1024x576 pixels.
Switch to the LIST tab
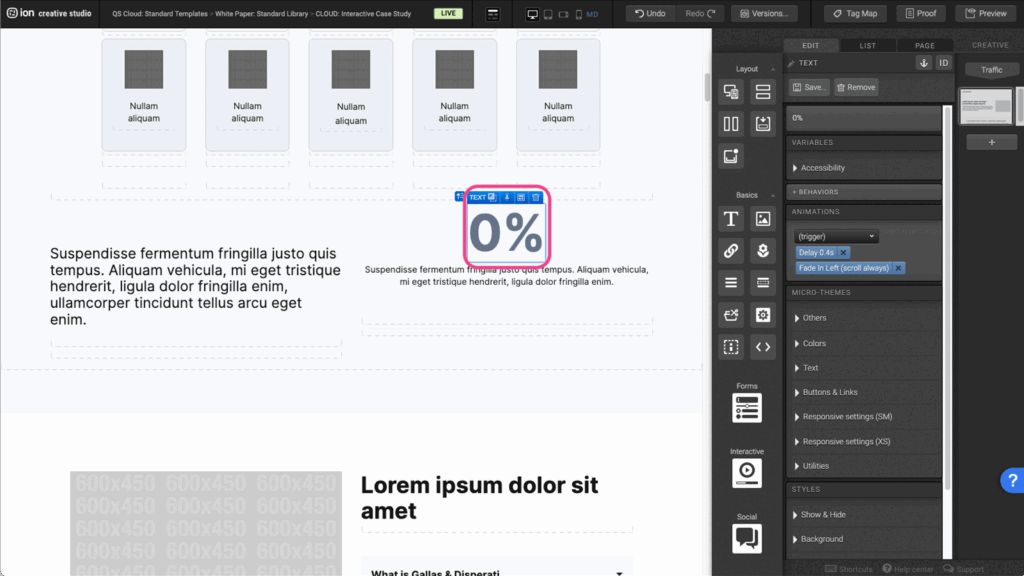pos(868,45)
